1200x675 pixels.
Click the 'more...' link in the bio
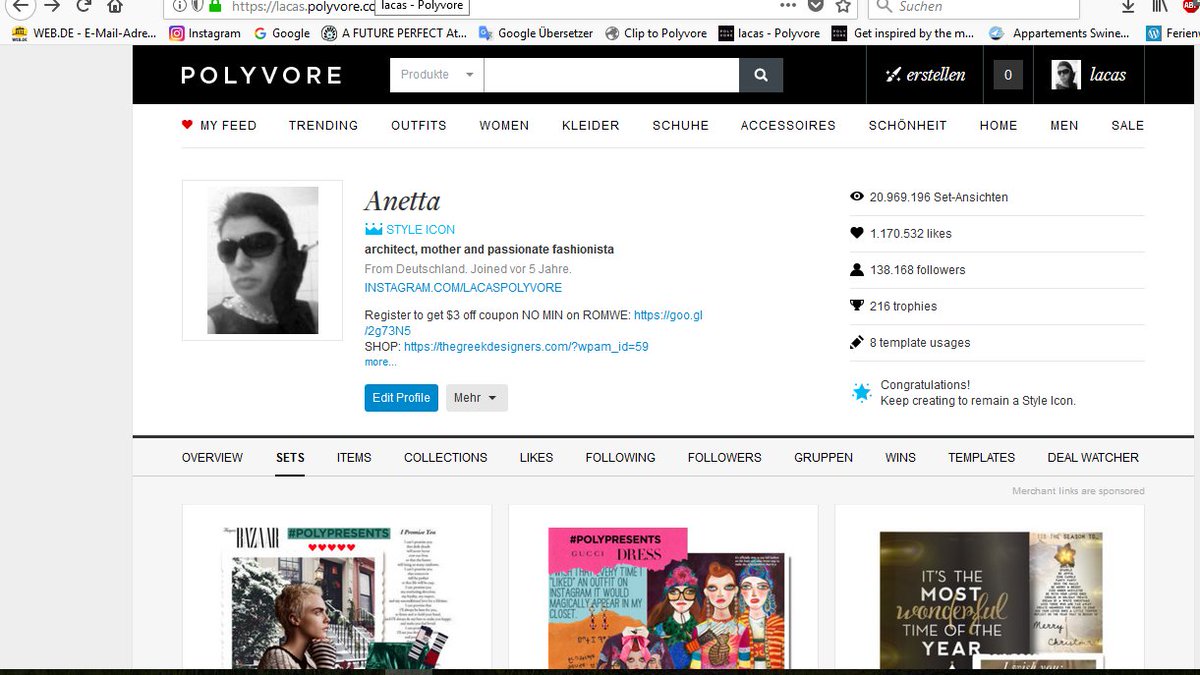coord(380,362)
